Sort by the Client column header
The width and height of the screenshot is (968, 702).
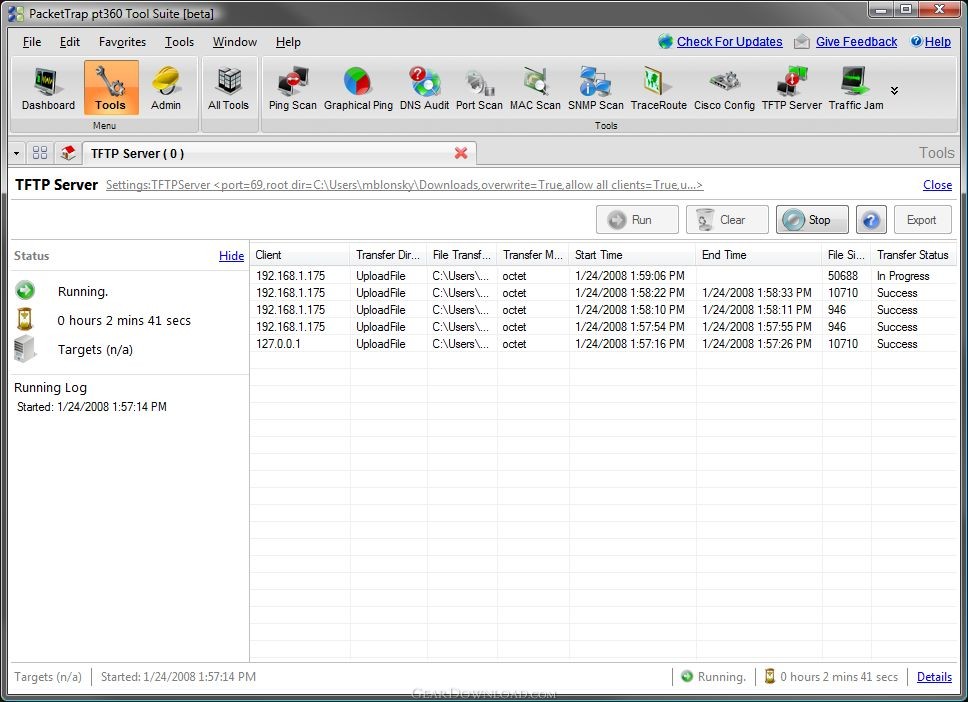tap(300, 255)
